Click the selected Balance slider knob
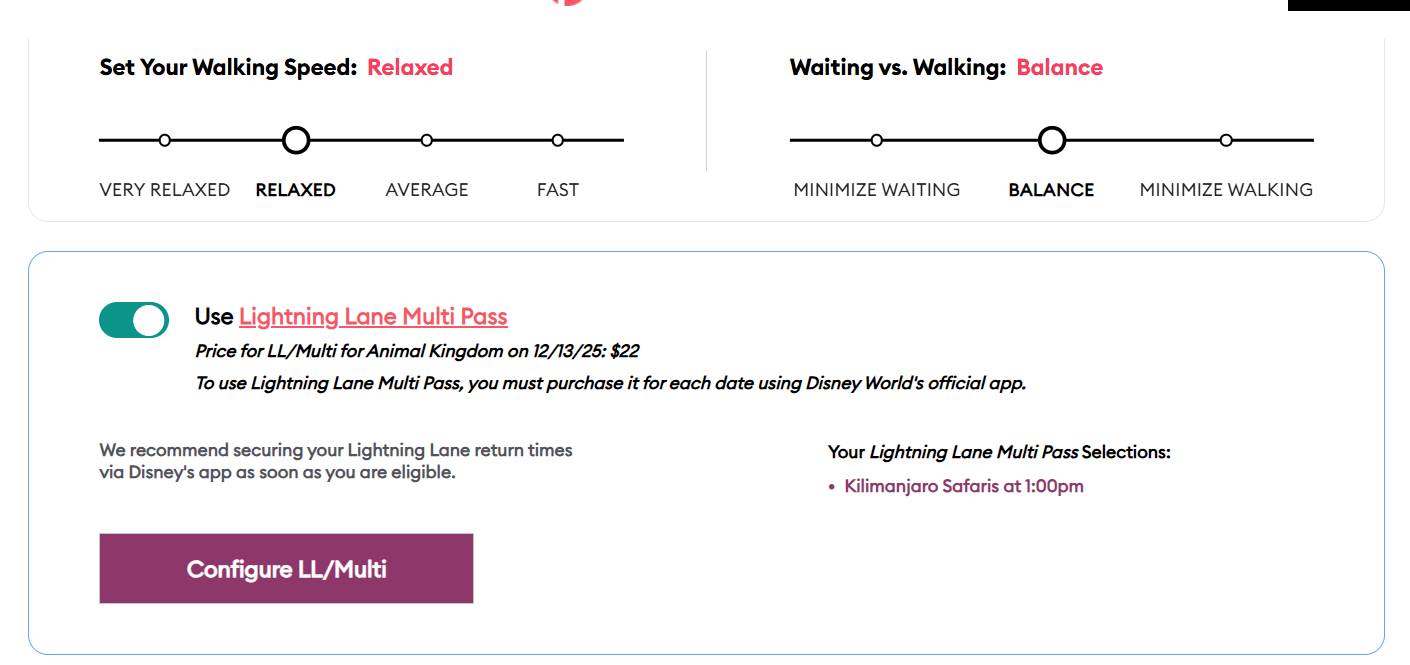The image size is (1410, 665). coord(1052,140)
